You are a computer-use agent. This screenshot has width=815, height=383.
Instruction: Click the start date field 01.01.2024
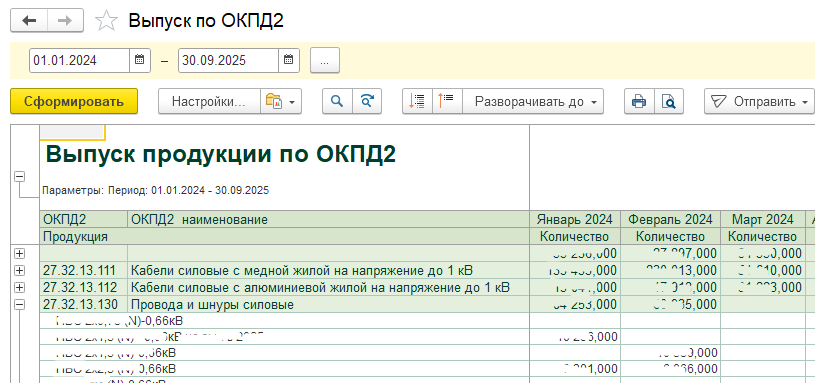pos(80,60)
